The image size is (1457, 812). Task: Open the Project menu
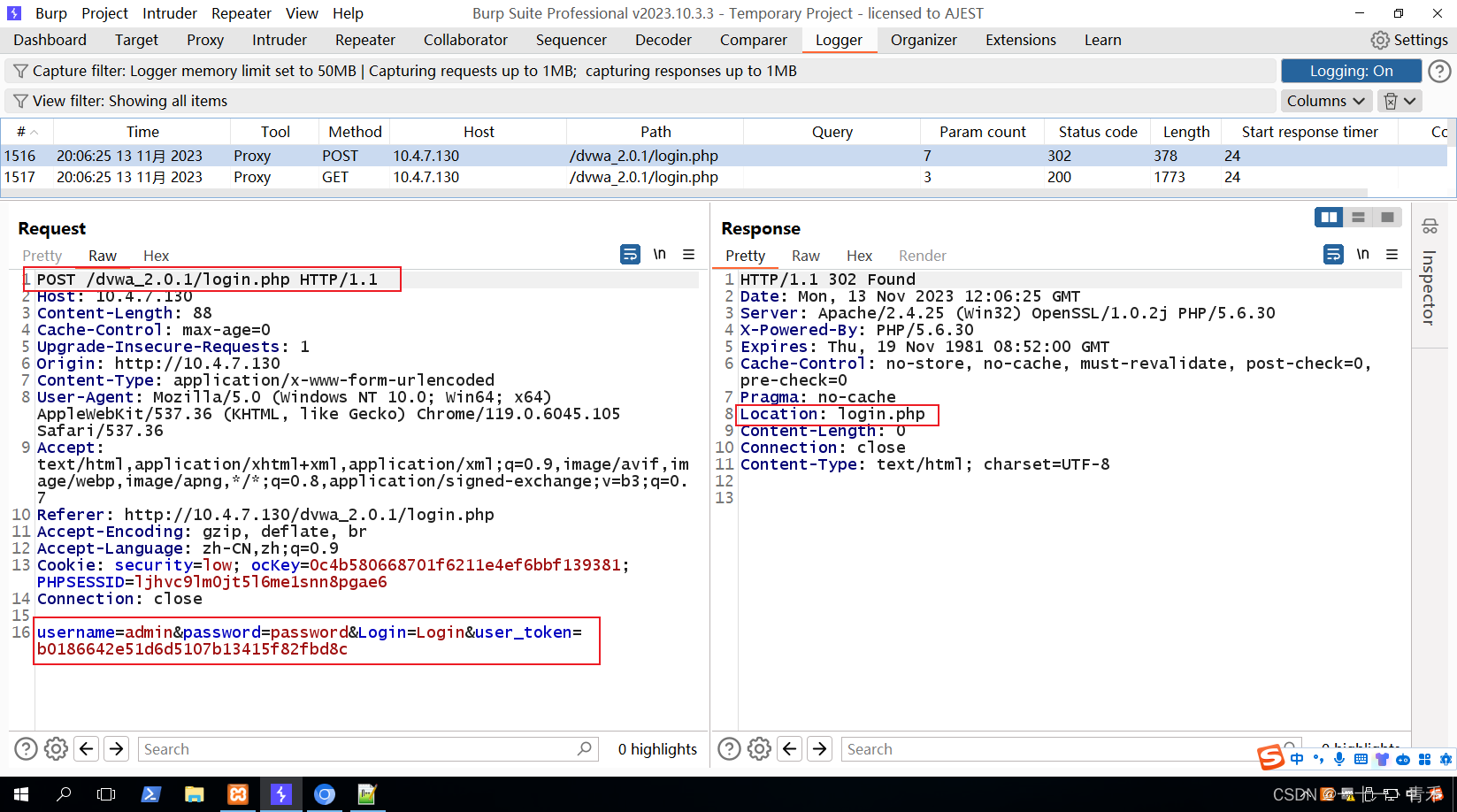104,13
